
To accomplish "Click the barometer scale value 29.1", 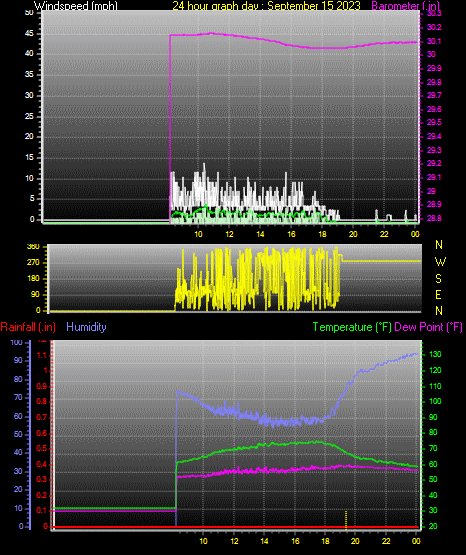I will tap(434, 177).
